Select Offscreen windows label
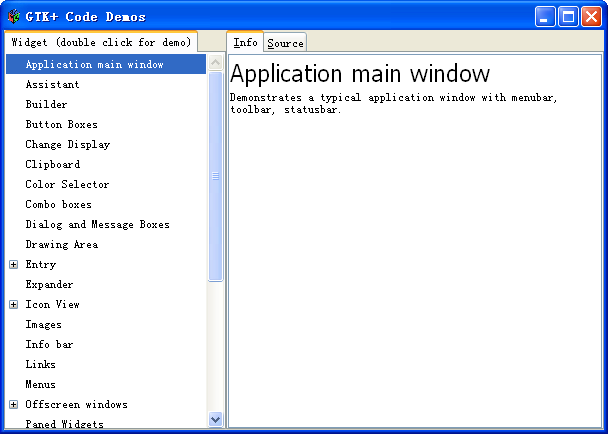 click(76, 405)
